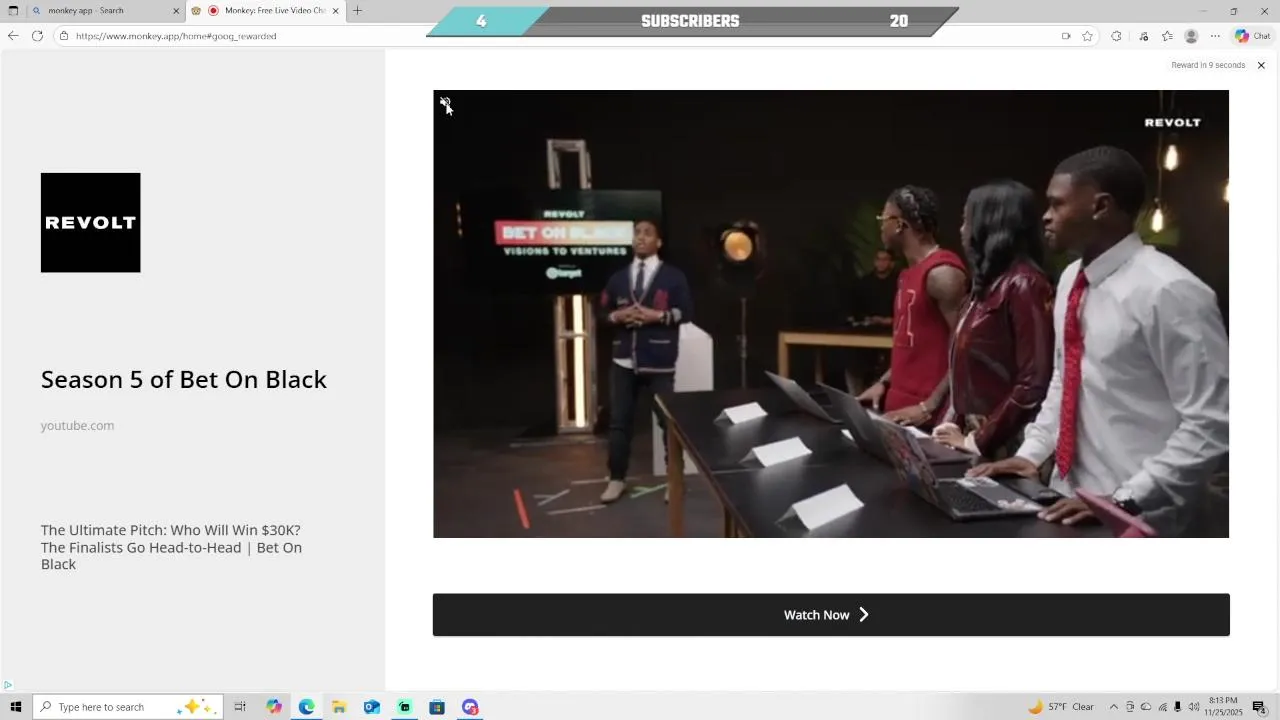Open the tab actions menu icon

[13, 11]
